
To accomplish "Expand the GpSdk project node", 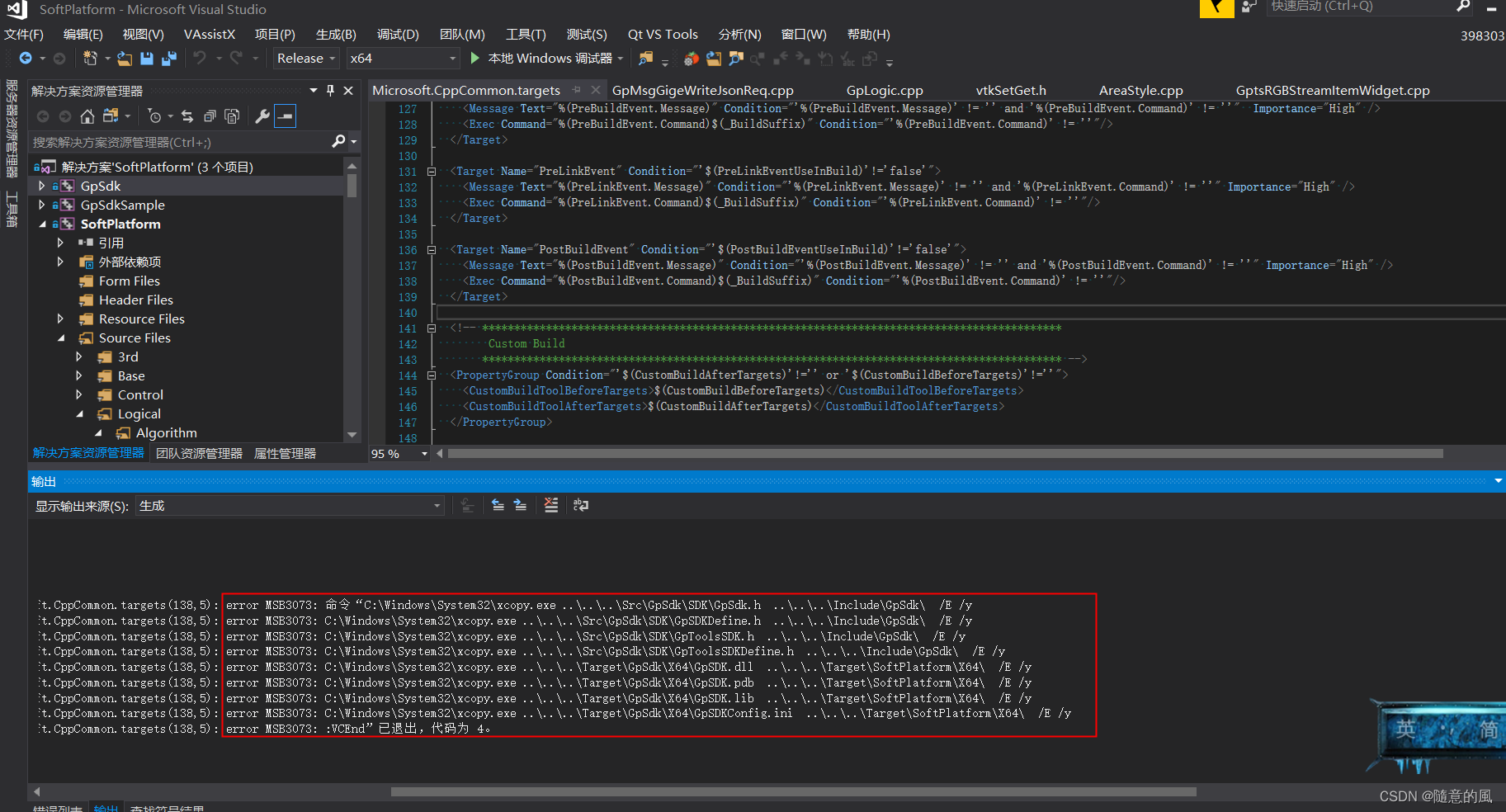I will [42, 186].
